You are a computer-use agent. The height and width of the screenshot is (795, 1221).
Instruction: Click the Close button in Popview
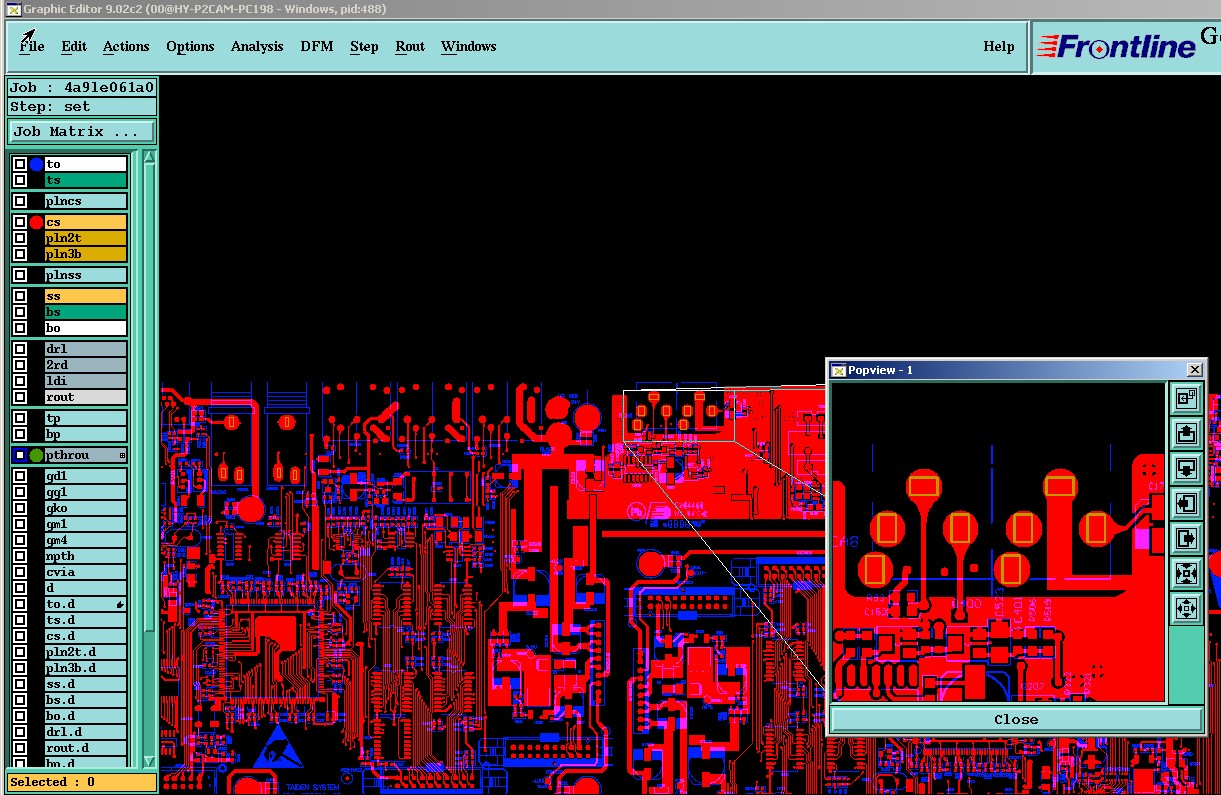1016,719
